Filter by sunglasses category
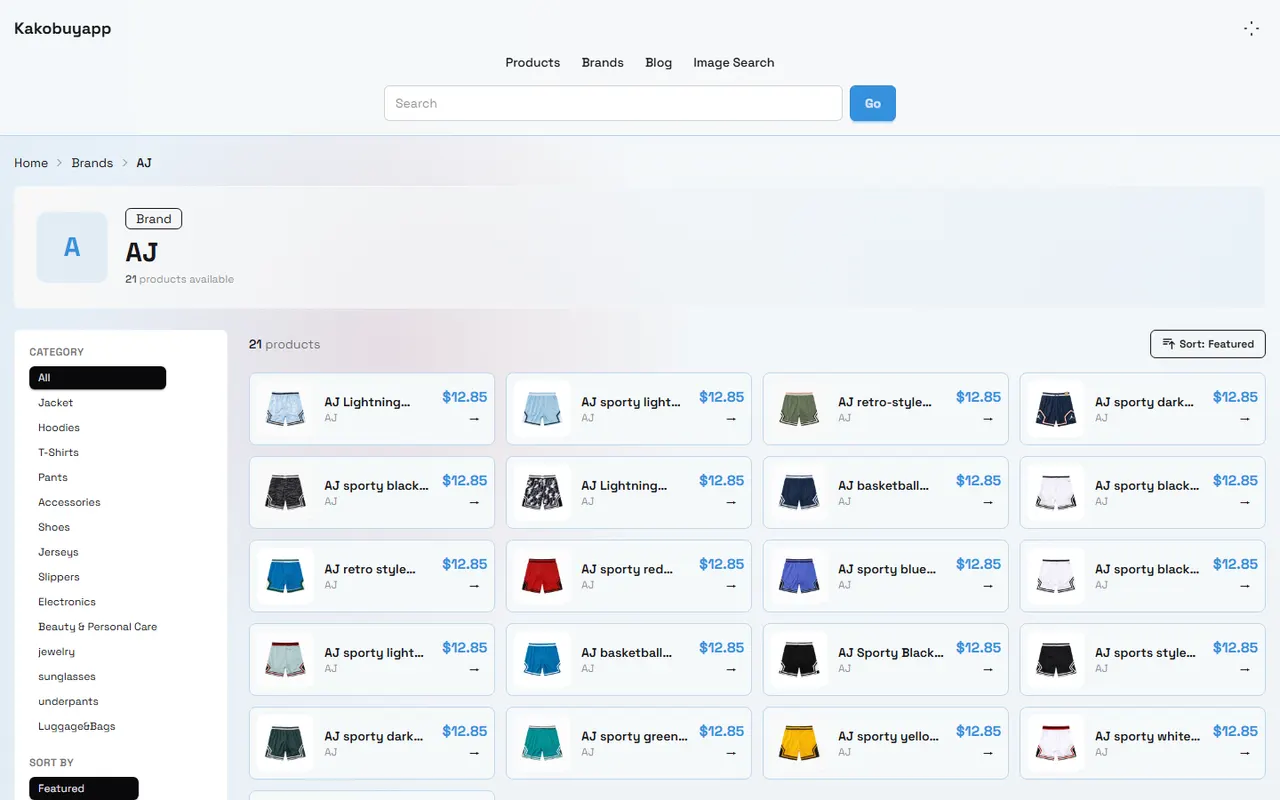Viewport: 1280px width, 800px height. coord(67,677)
